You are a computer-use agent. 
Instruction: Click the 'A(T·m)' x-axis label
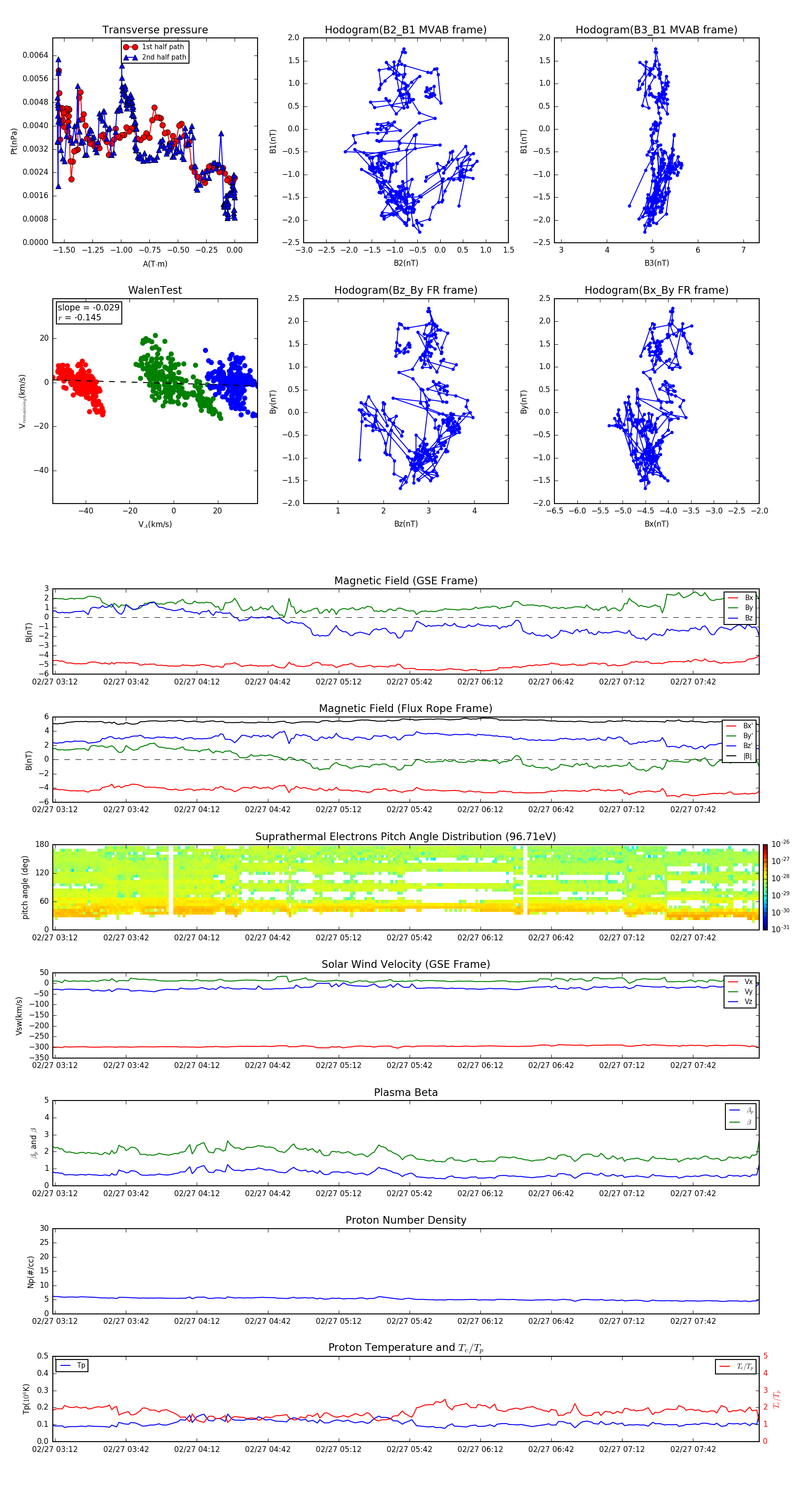tap(155, 264)
